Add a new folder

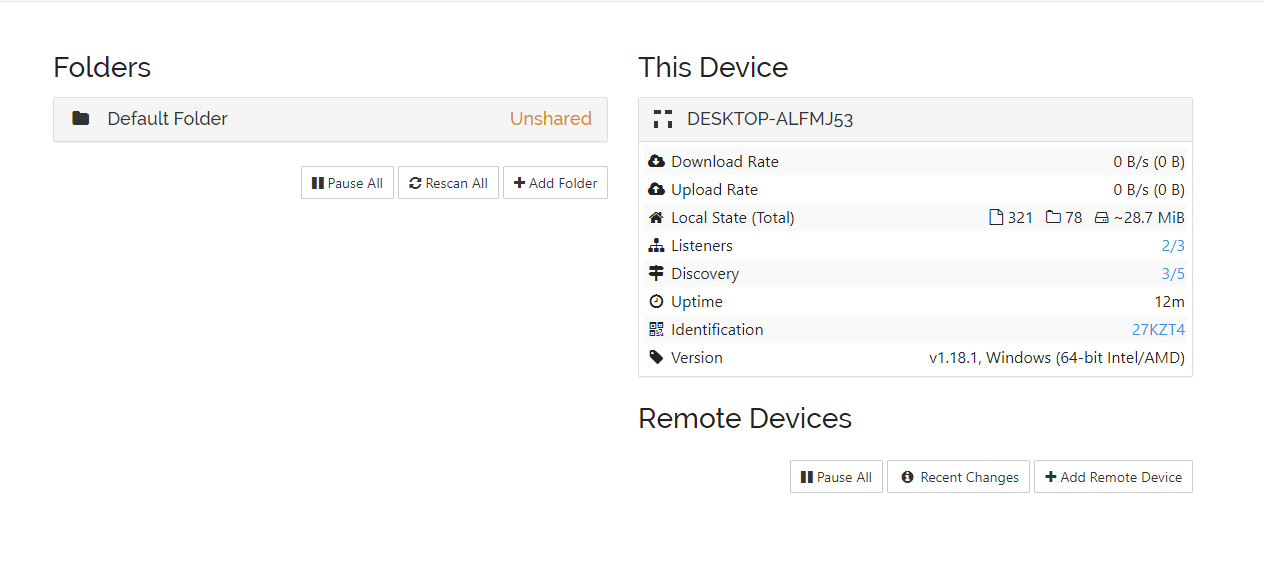coord(555,183)
